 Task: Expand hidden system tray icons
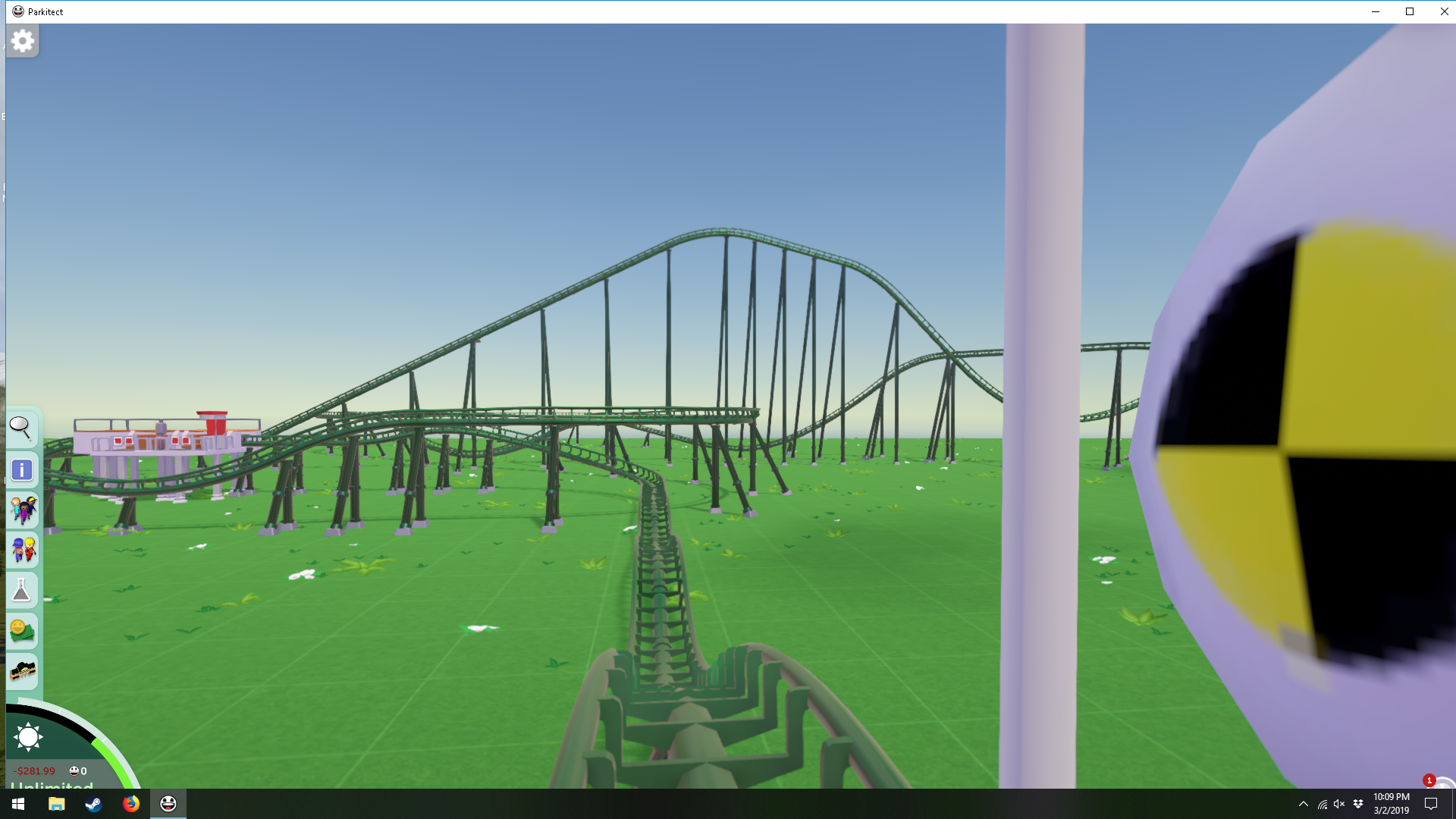[1303, 804]
